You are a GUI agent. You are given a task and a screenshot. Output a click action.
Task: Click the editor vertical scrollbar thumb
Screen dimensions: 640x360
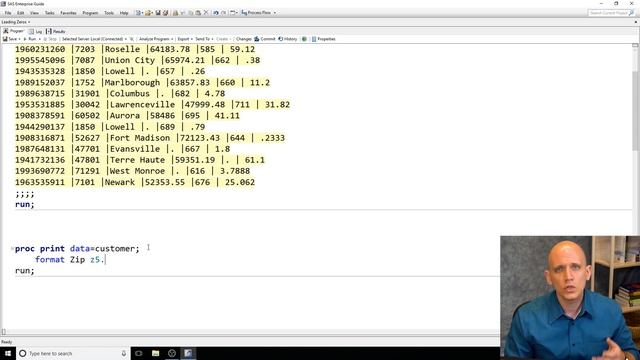[635, 110]
